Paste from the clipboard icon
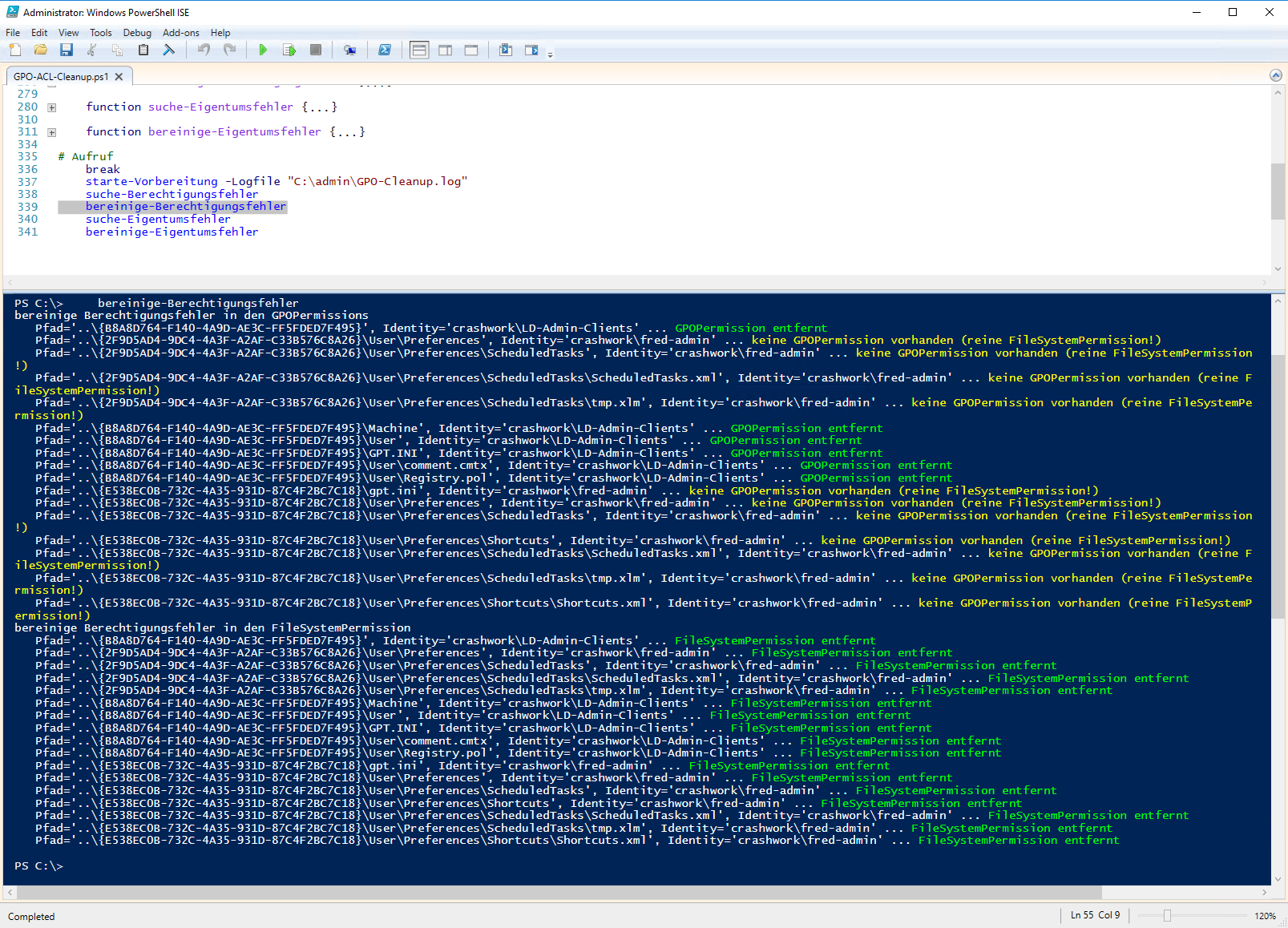 143,50
